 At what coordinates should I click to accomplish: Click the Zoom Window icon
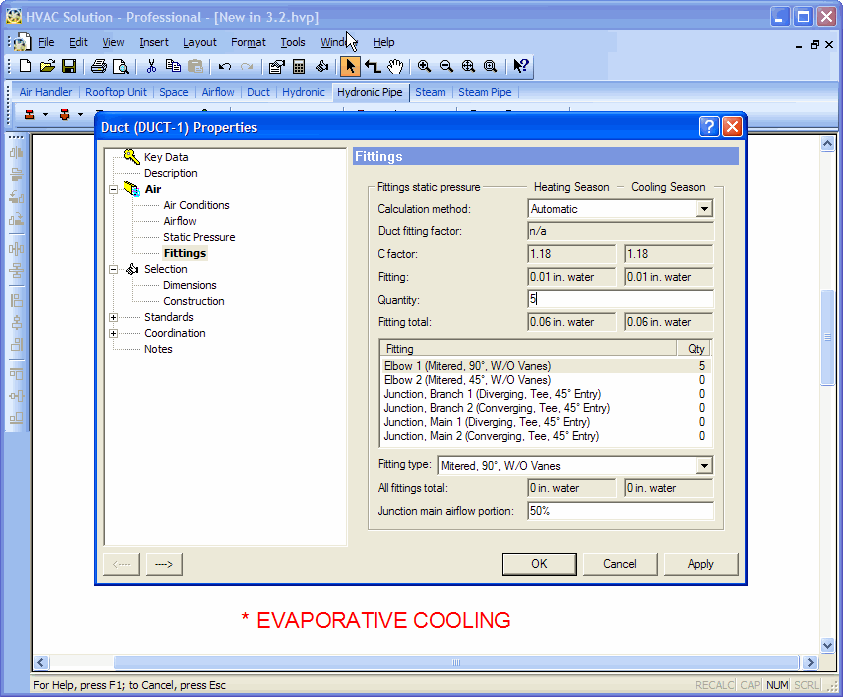click(x=490, y=66)
